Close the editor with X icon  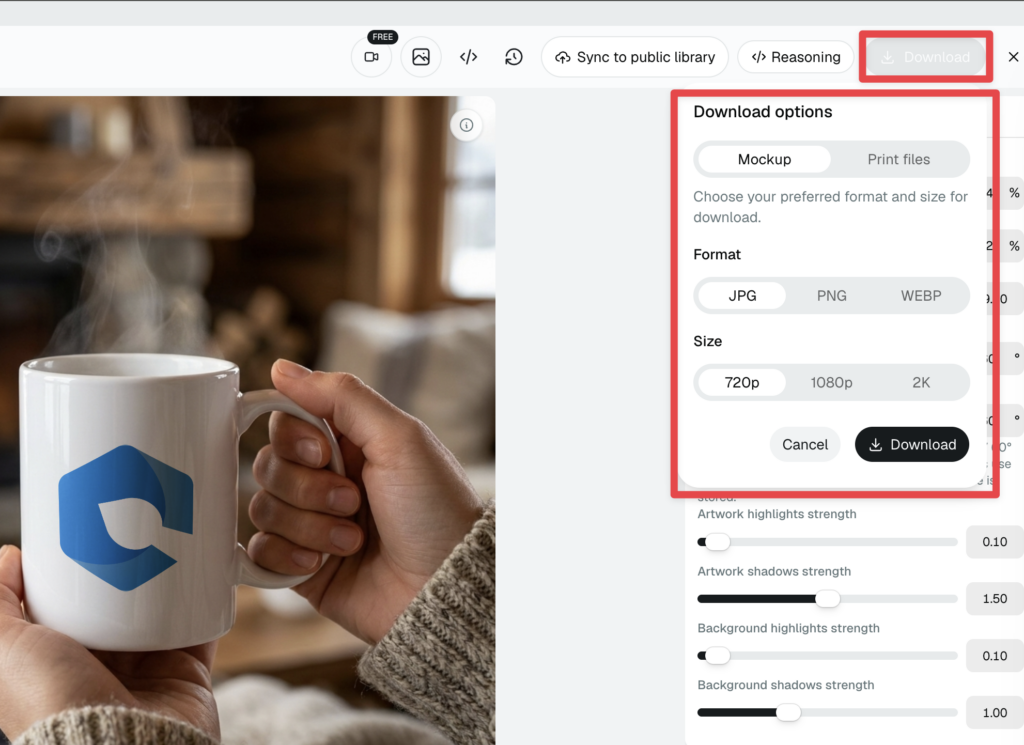(x=1013, y=57)
